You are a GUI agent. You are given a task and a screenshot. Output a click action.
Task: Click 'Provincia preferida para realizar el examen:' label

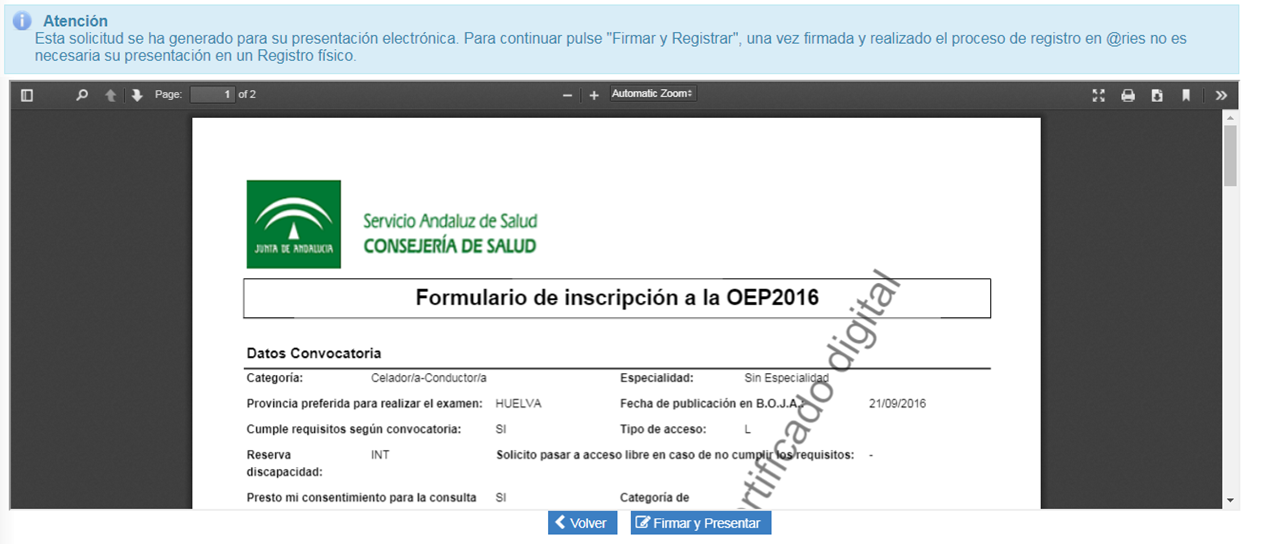365,403
